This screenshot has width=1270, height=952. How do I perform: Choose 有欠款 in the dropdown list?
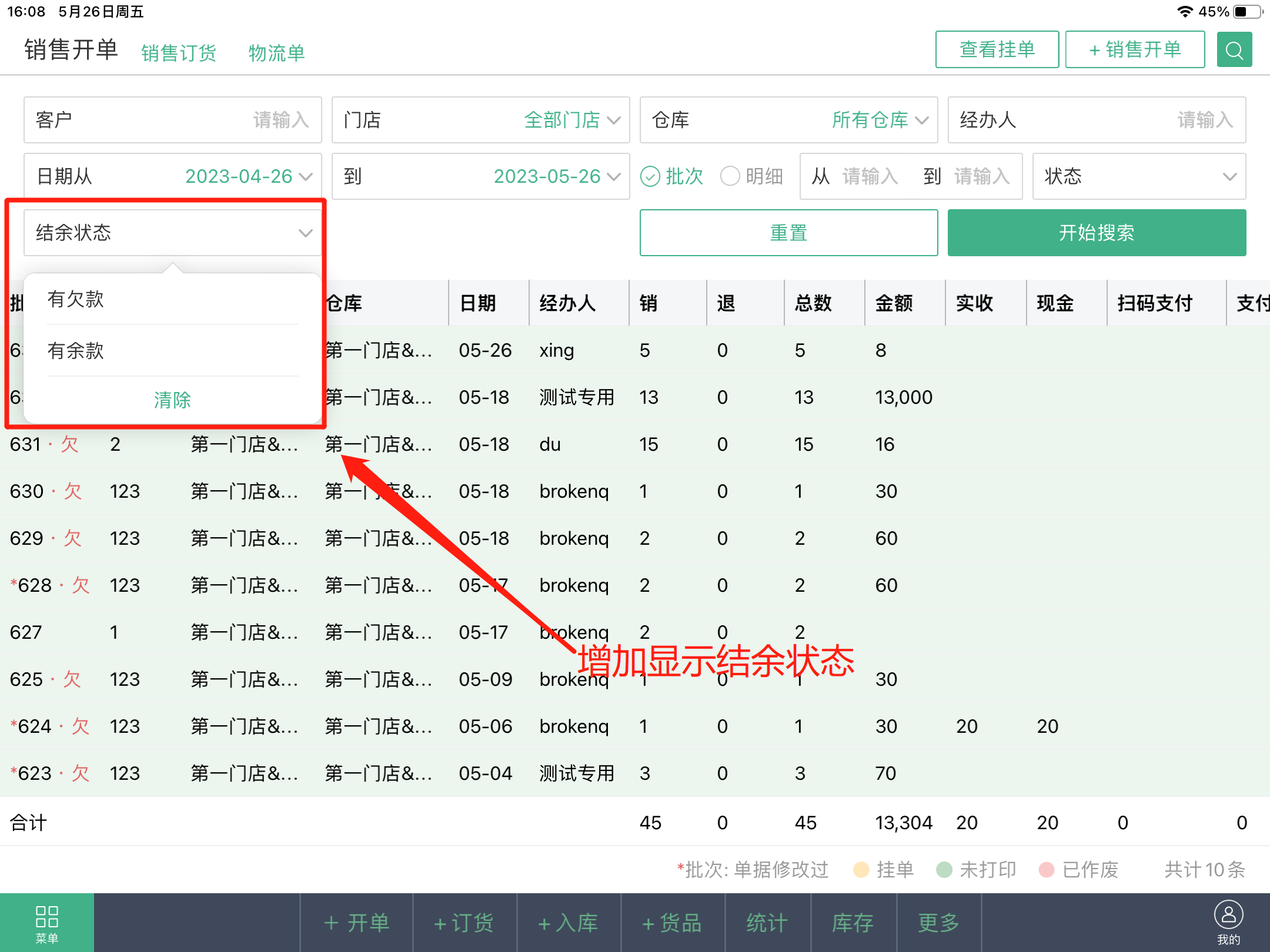point(173,299)
